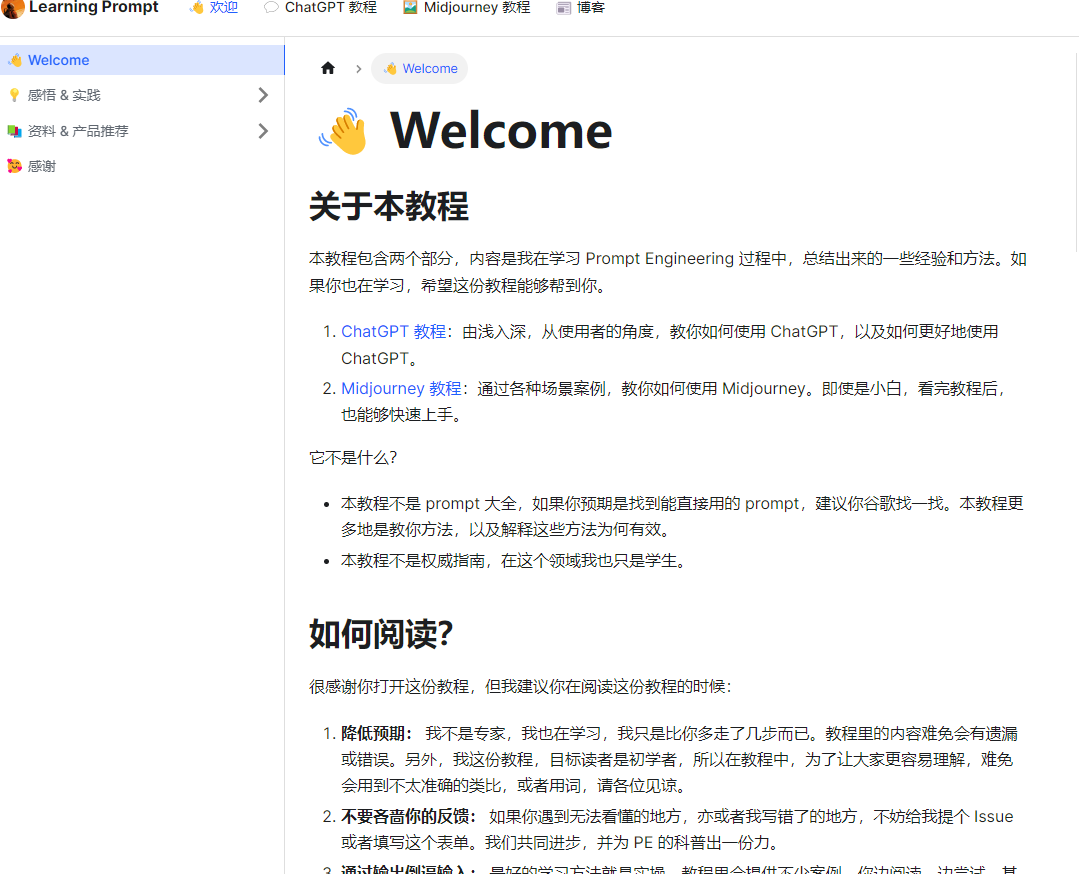Viewport: 1079px width, 874px height.
Task: Click the speech bubble icon in the top navbar
Action: [271, 8]
